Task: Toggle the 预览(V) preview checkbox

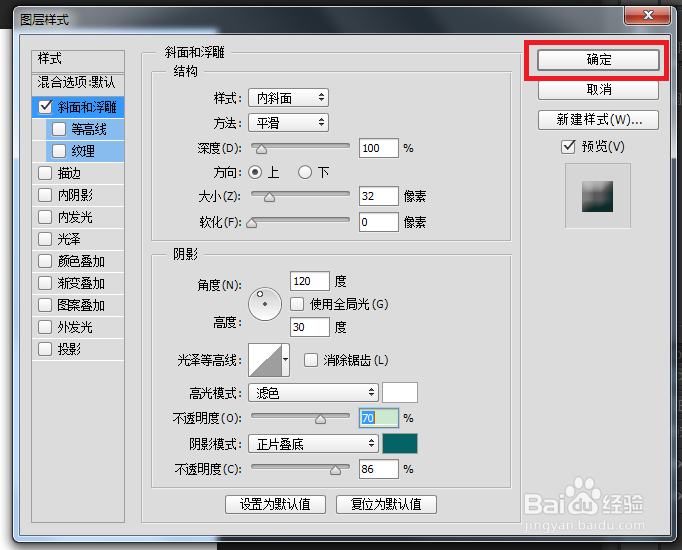Action: point(568,147)
